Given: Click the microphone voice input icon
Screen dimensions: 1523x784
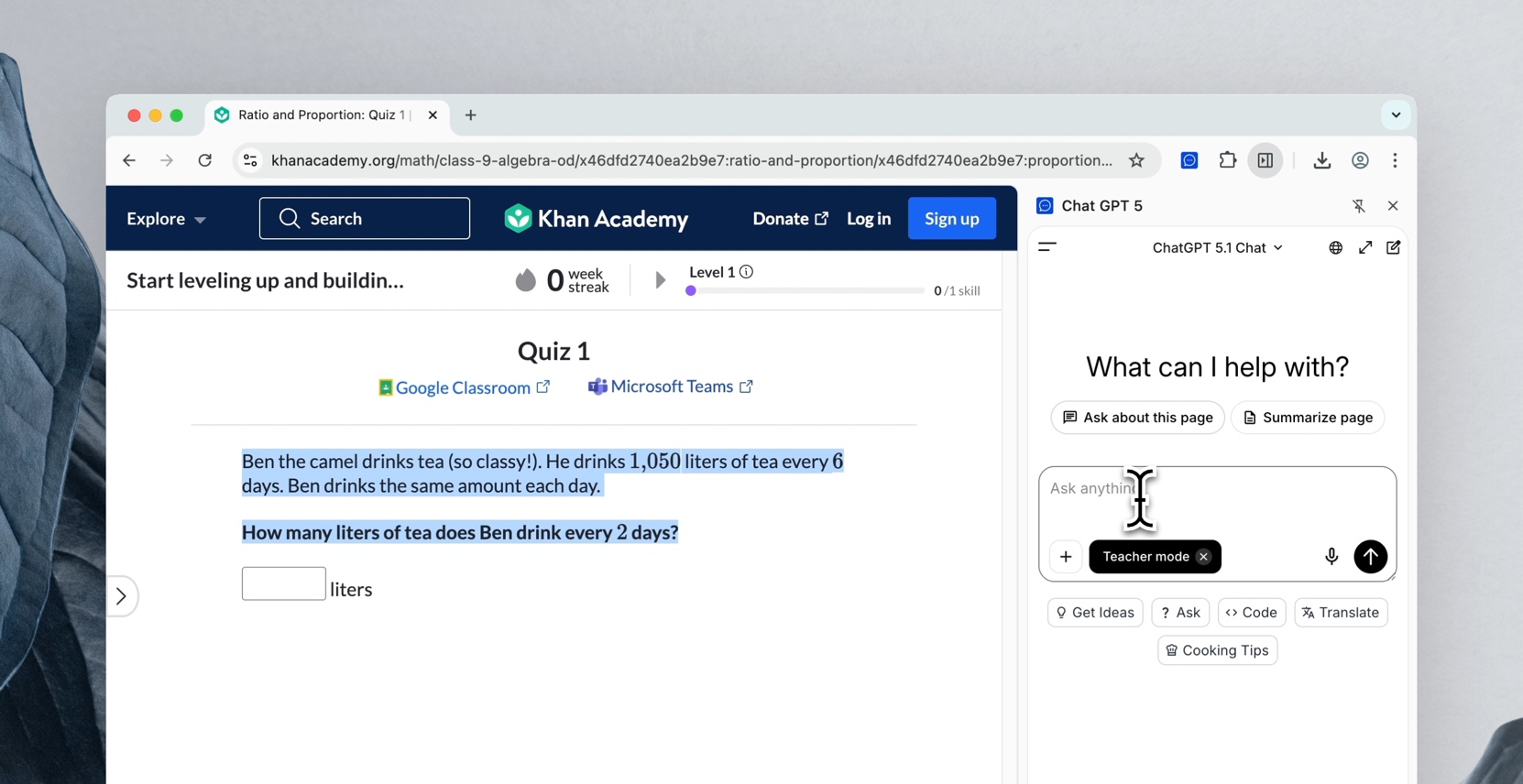Looking at the screenshot, I should pyautogui.click(x=1331, y=557).
